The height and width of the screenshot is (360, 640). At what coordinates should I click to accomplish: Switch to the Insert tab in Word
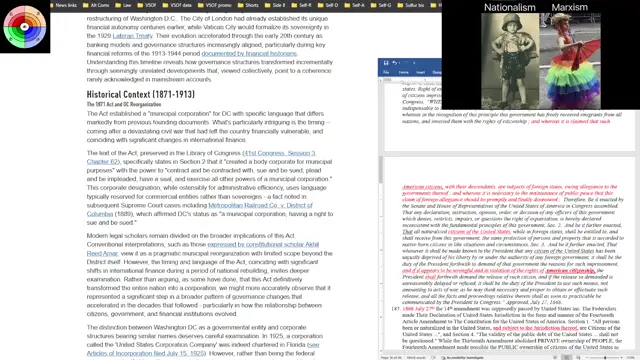click(x=420, y=72)
